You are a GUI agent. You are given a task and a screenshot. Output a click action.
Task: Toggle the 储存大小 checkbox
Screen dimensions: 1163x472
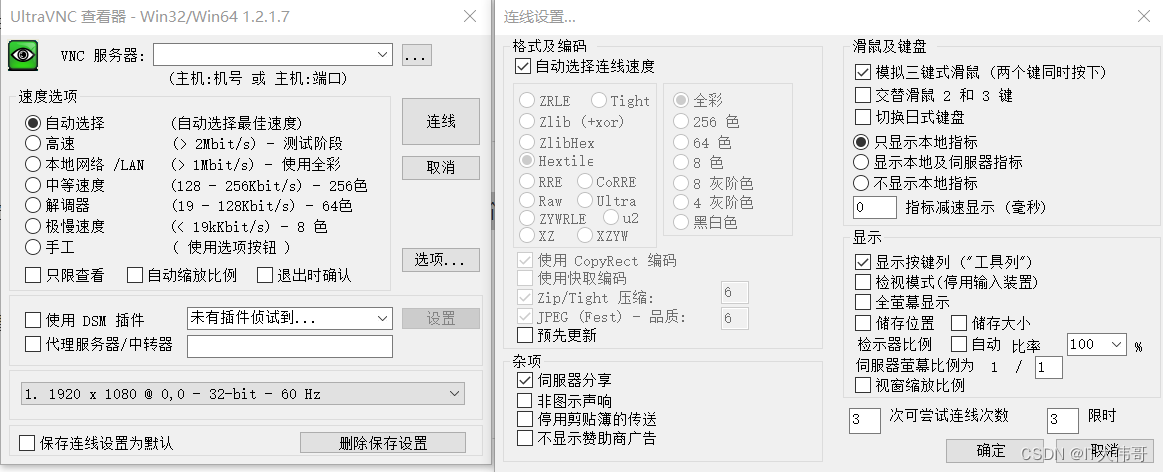pyautogui.click(x=958, y=323)
